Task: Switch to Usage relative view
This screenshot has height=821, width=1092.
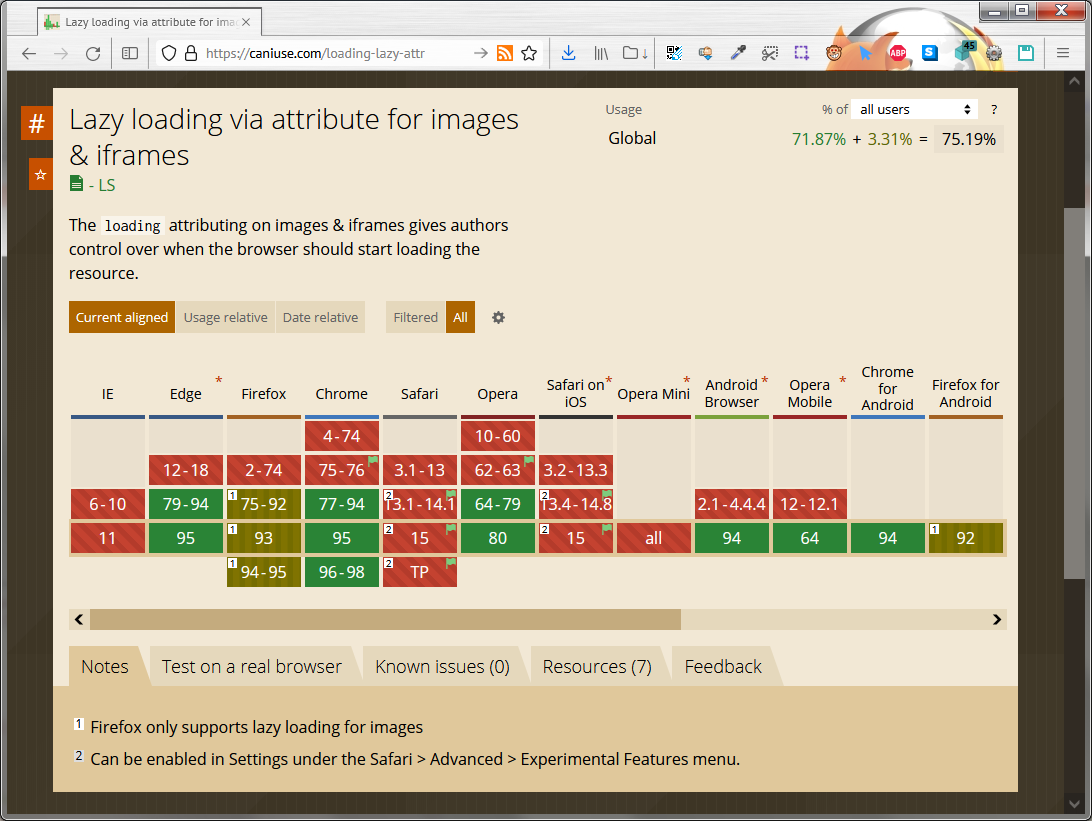Action: tap(226, 318)
